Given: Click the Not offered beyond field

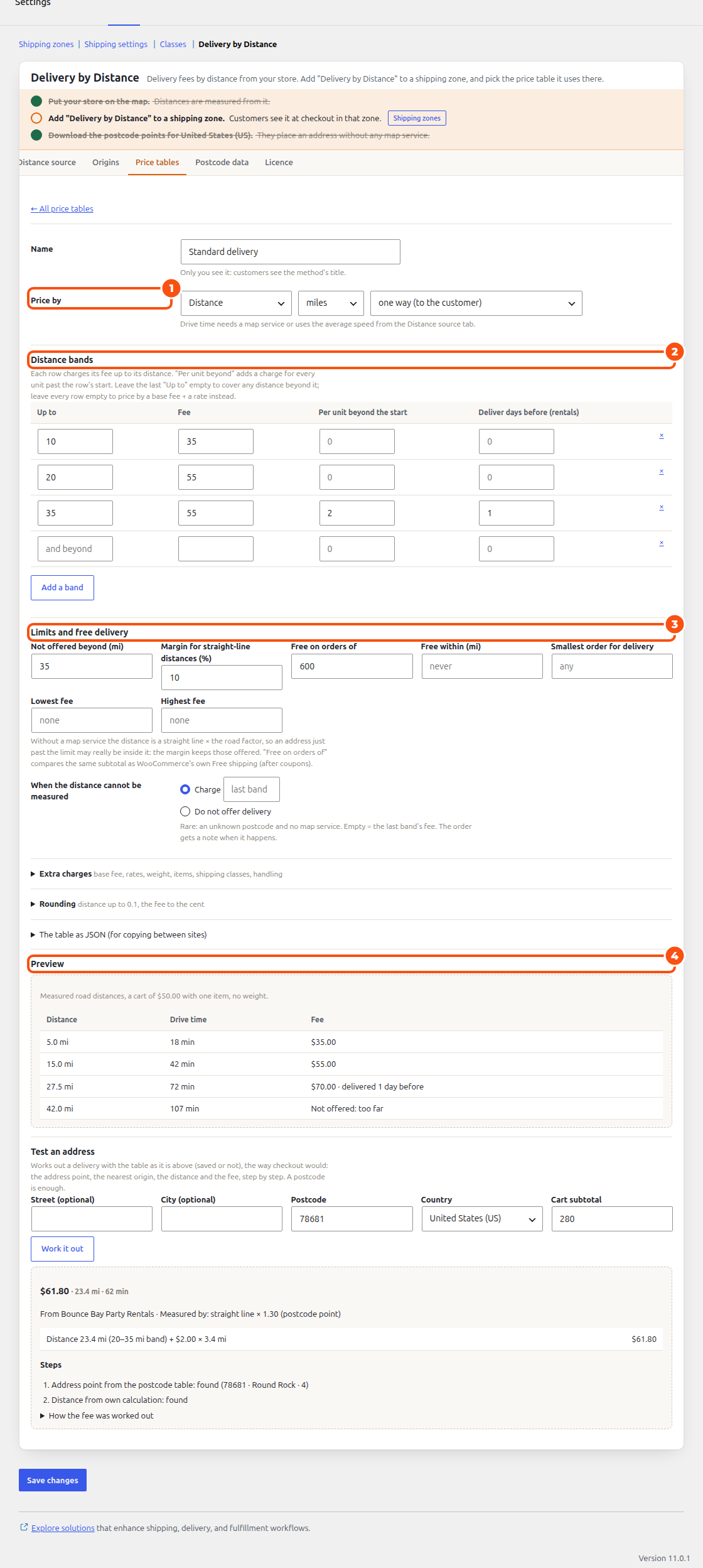Looking at the screenshot, I should point(92,666).
